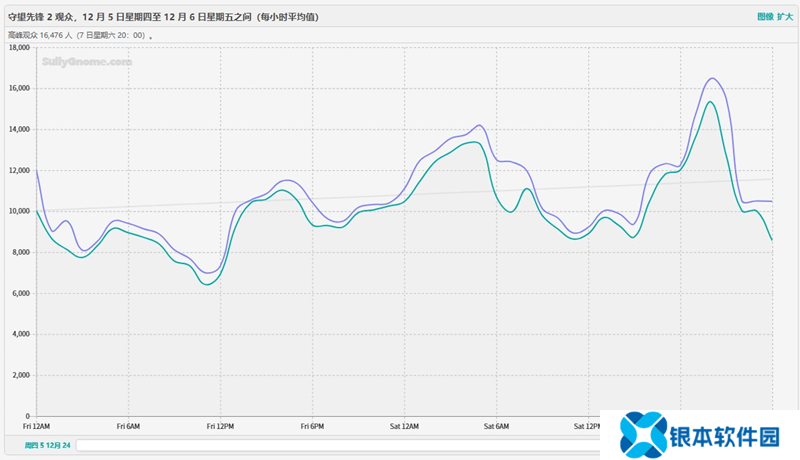Click the 图像 link at top right
Image resolution: width=800 pixels, height=460 pixels.
(x=765, y=17)
